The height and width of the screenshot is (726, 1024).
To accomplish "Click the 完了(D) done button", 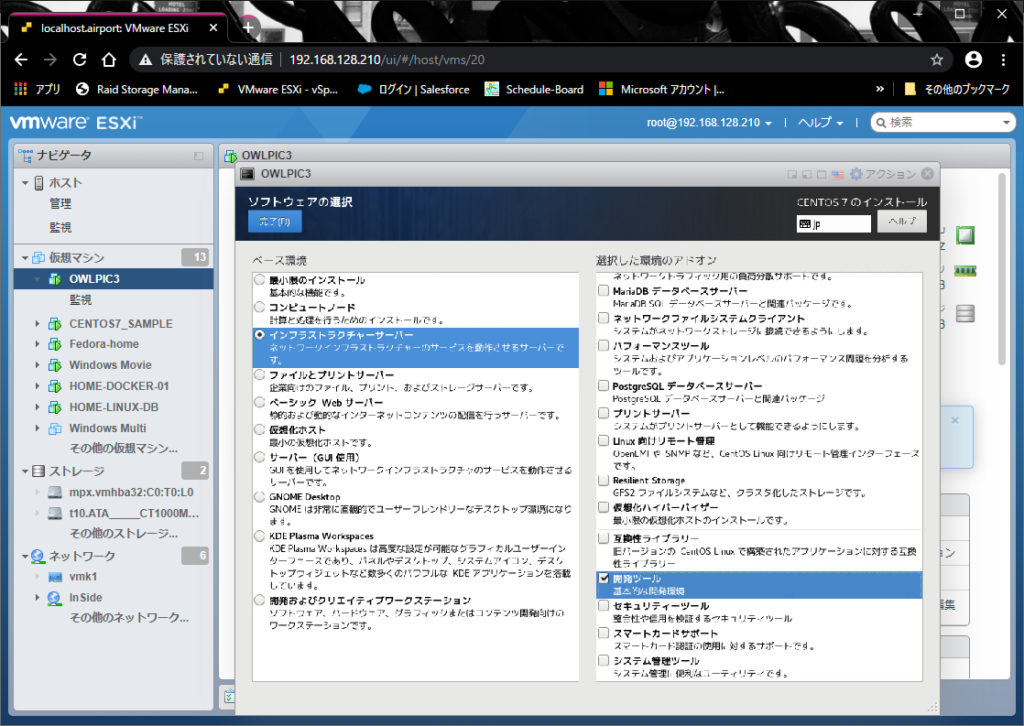I will (274, 221).
